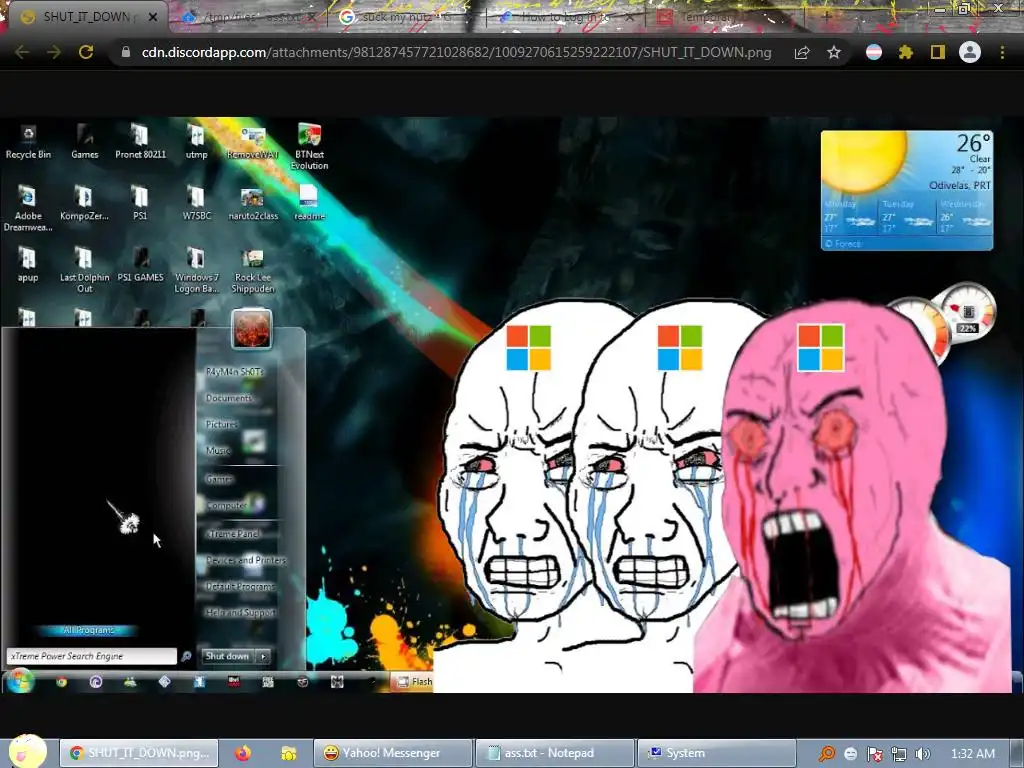Image resolution: width=1024 pixels, height=768 pixels.
Task: Close the SHUT_IT_DOWN tab
Action: [153, 17]
